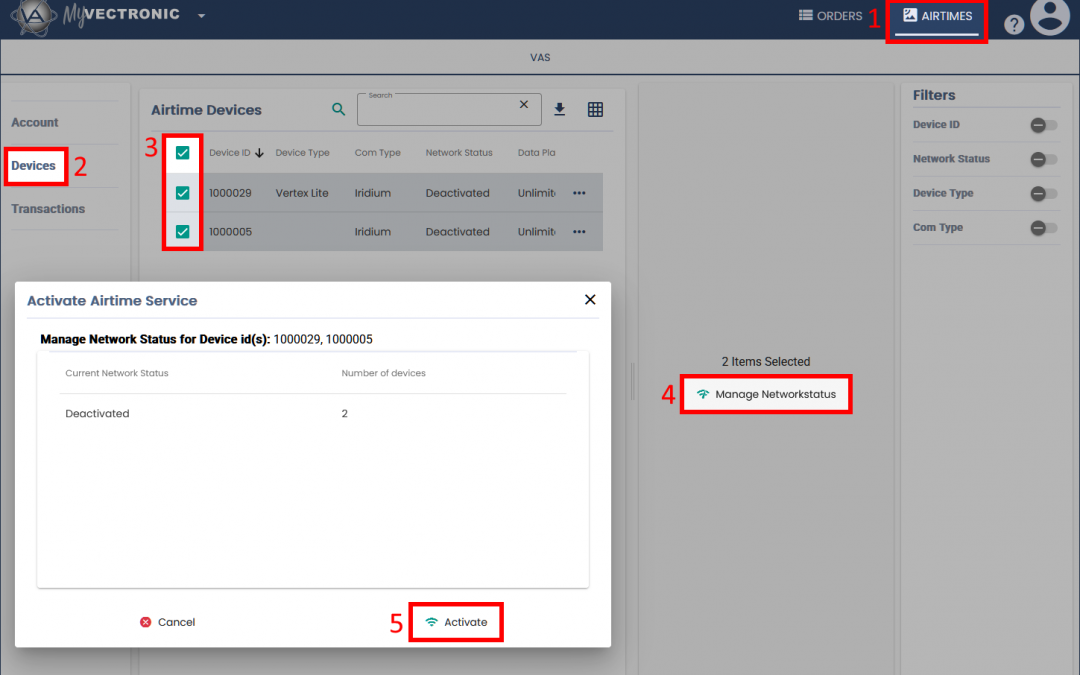Switch to the Orders tab

[830, 16]
